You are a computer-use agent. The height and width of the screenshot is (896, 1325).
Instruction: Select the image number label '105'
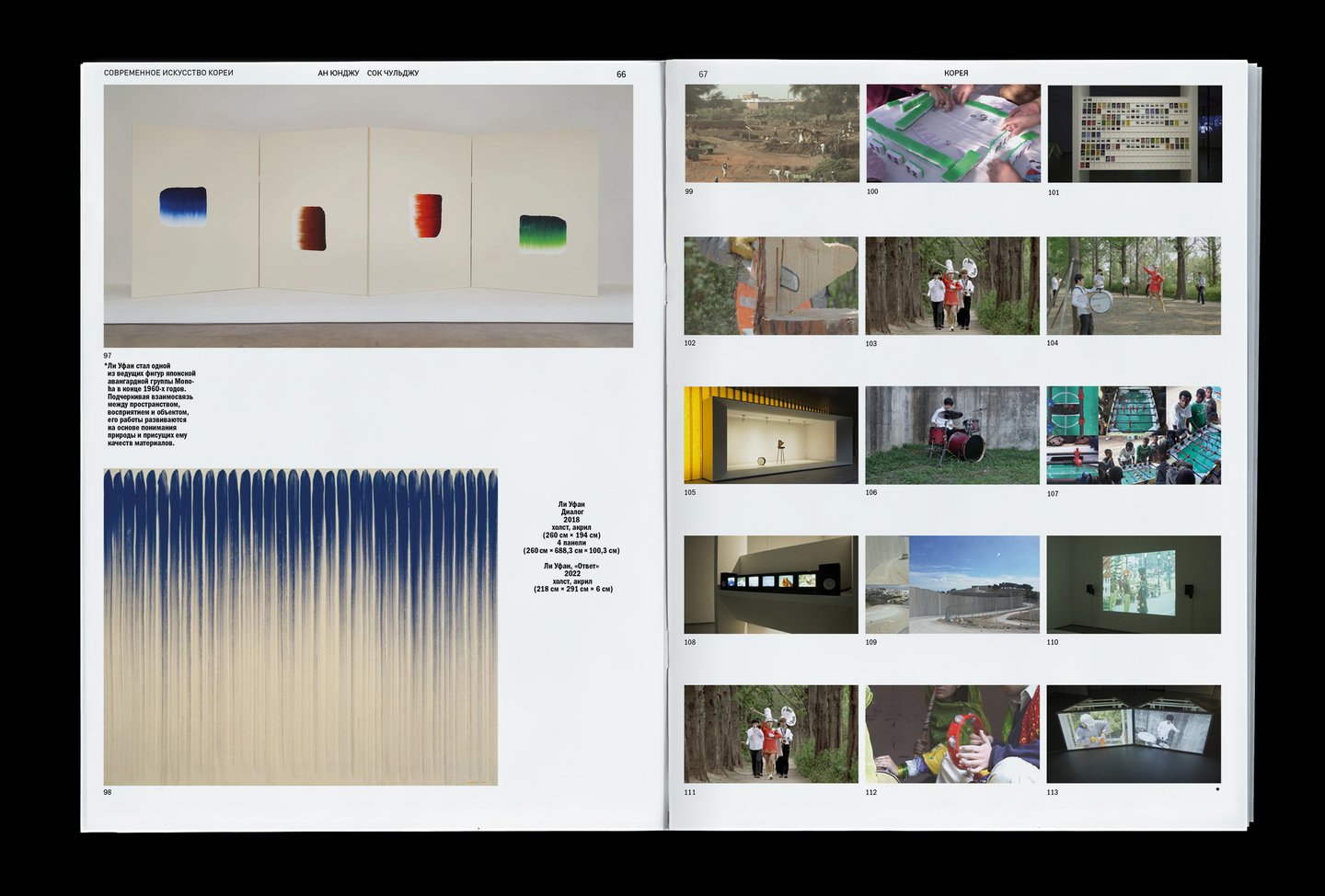pyautogui.click(x=690, y=492)
